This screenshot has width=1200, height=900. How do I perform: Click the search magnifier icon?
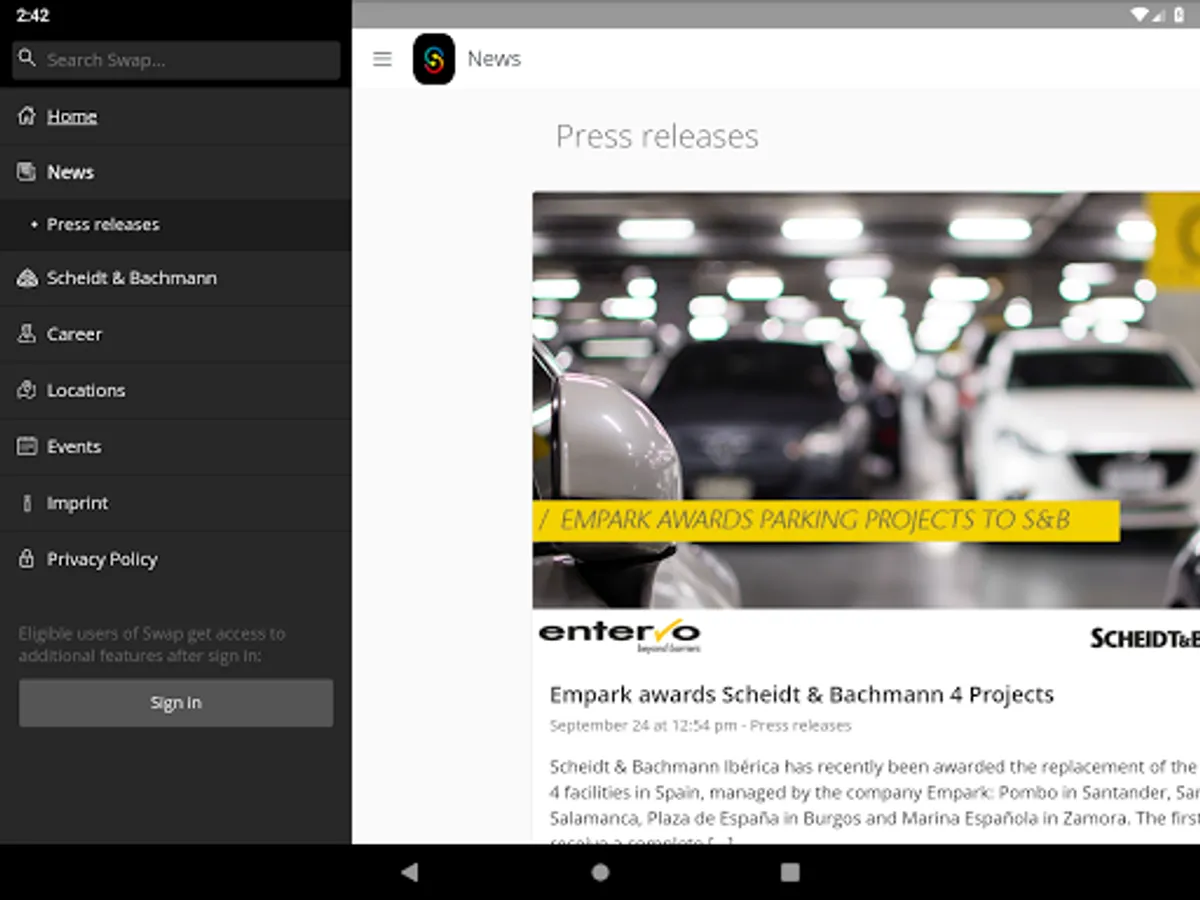[x=27, y=59]
